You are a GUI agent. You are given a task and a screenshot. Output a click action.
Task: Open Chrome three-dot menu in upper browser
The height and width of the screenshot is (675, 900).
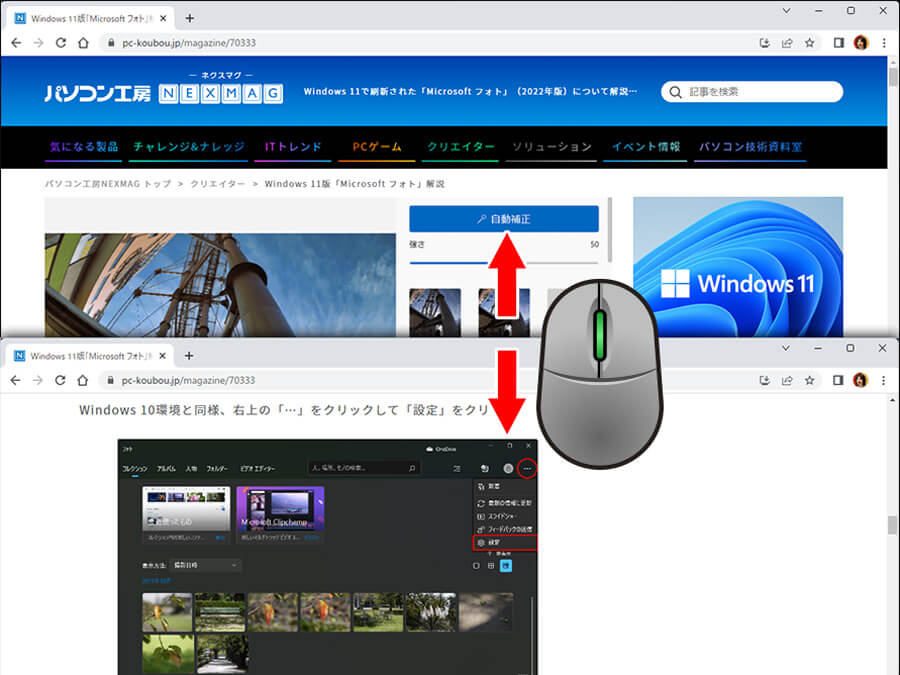[x=884, y=42]
